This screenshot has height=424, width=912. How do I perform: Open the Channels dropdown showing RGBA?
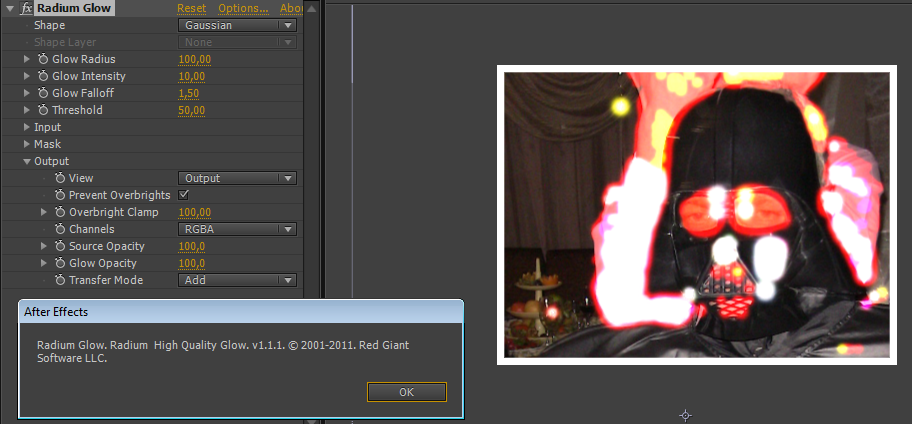click(237, 229)
